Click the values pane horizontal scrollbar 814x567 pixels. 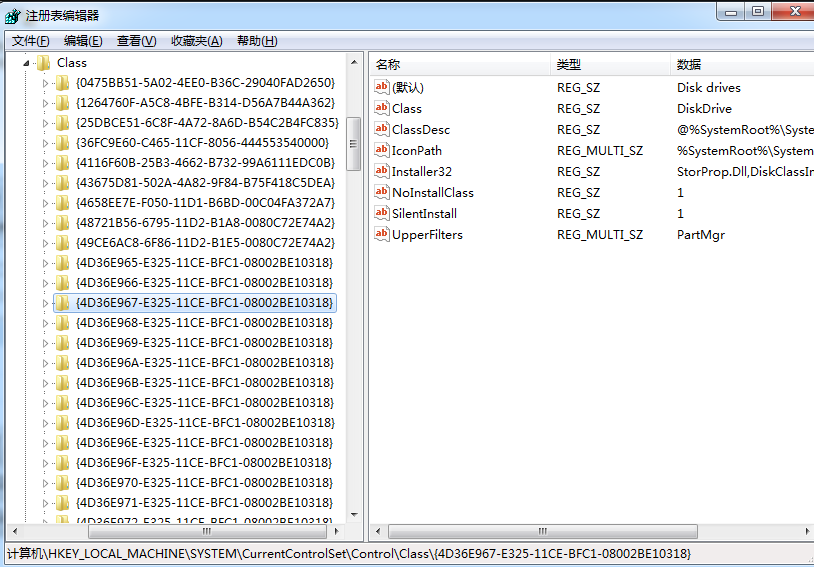click(540, 531)
